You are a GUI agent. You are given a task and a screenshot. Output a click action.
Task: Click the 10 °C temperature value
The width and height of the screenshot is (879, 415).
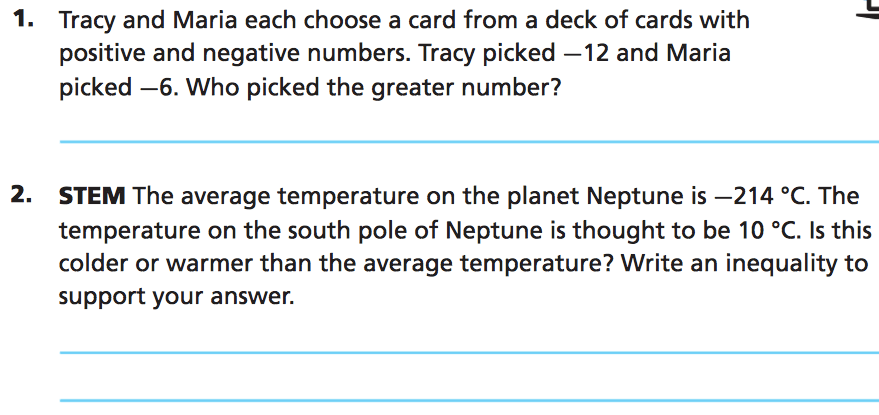pyautogui.click(x=769, y=231)
